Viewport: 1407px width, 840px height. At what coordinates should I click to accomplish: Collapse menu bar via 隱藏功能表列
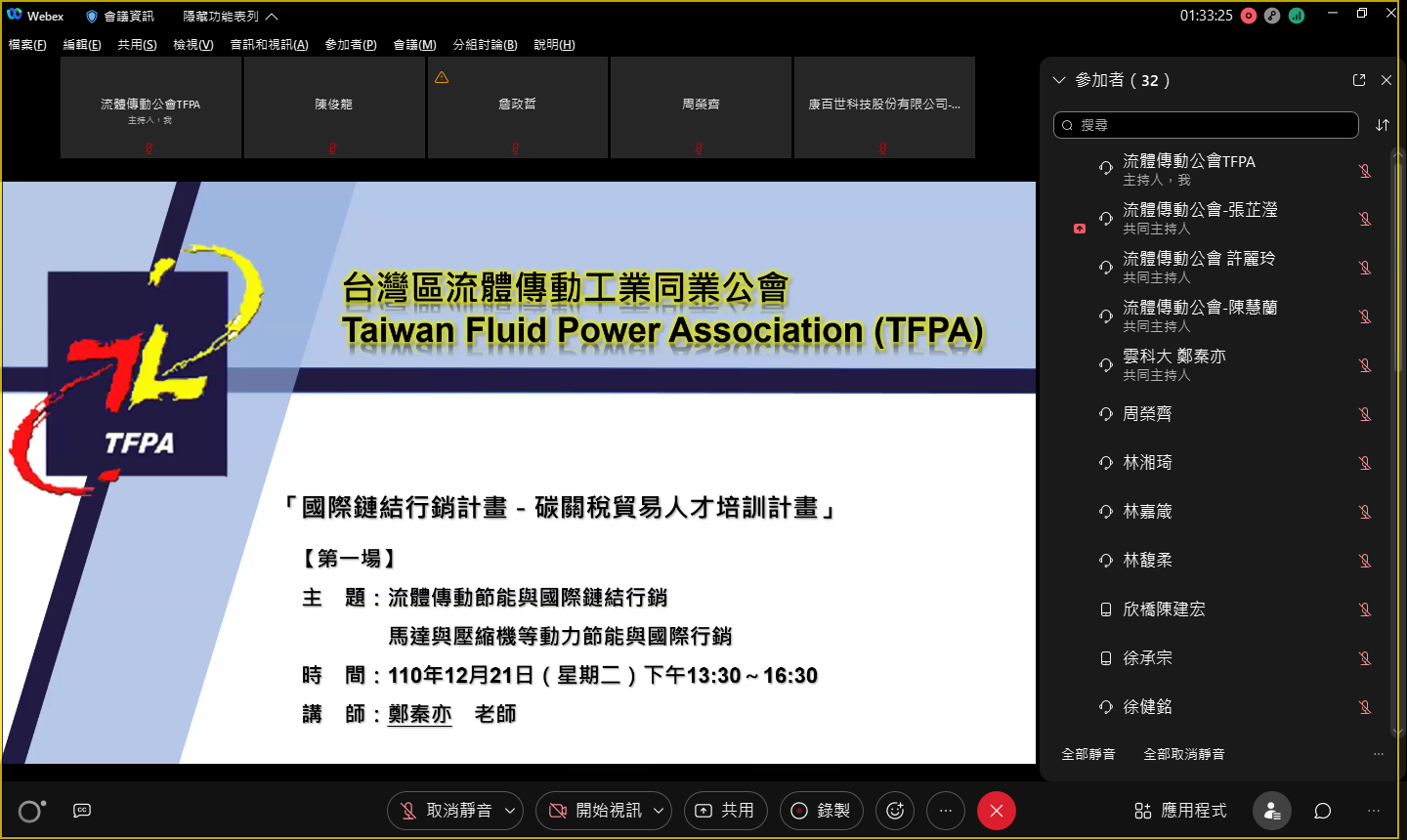coord(231,17)
